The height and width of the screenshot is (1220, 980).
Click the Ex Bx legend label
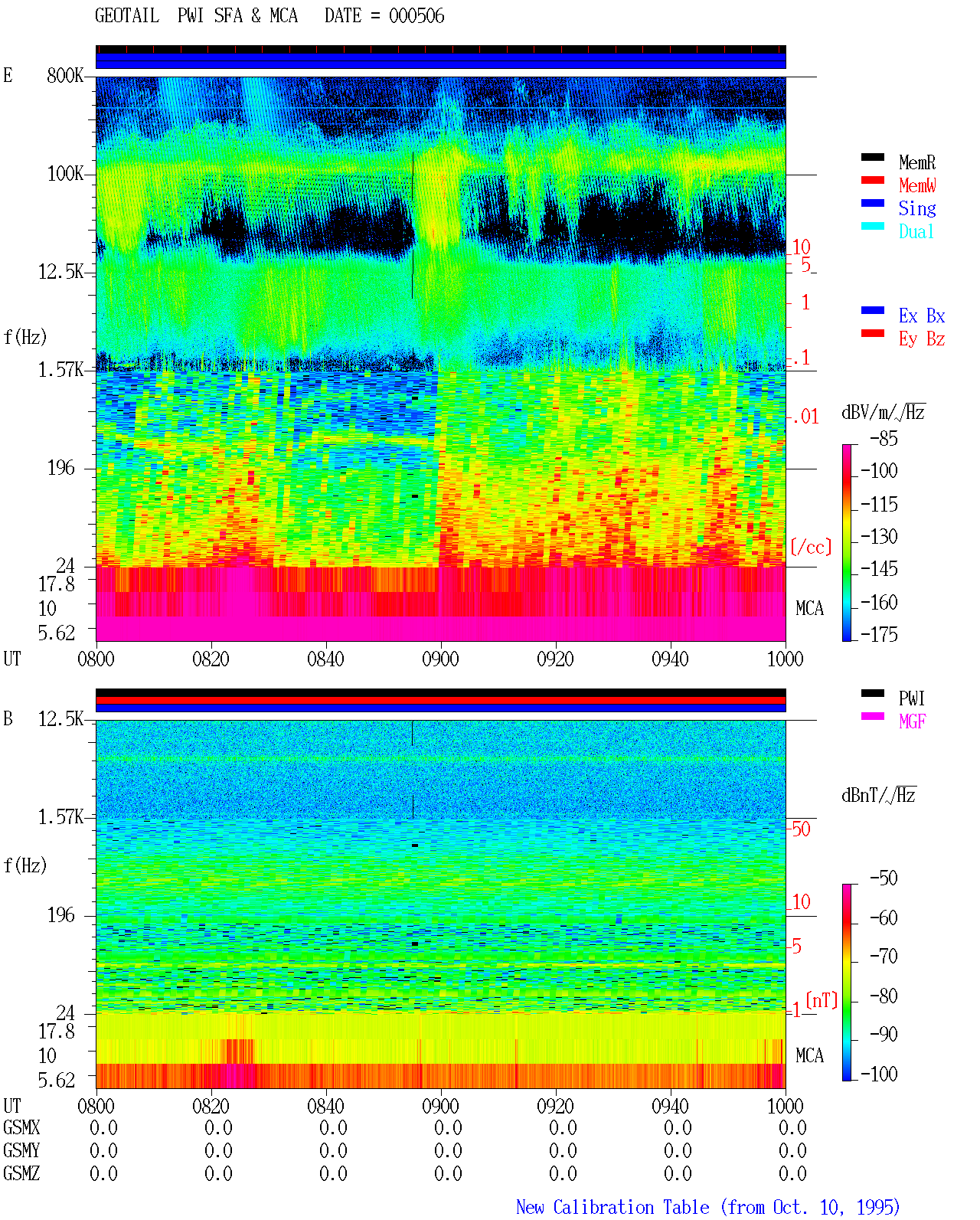[x=922, y=316]
